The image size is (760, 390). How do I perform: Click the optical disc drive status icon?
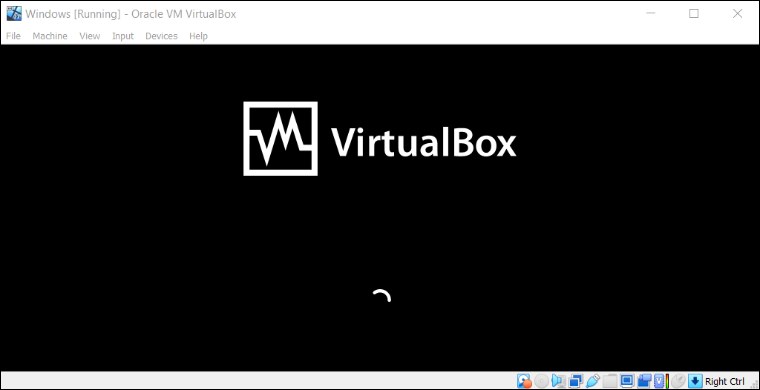[x=541, y=381]
